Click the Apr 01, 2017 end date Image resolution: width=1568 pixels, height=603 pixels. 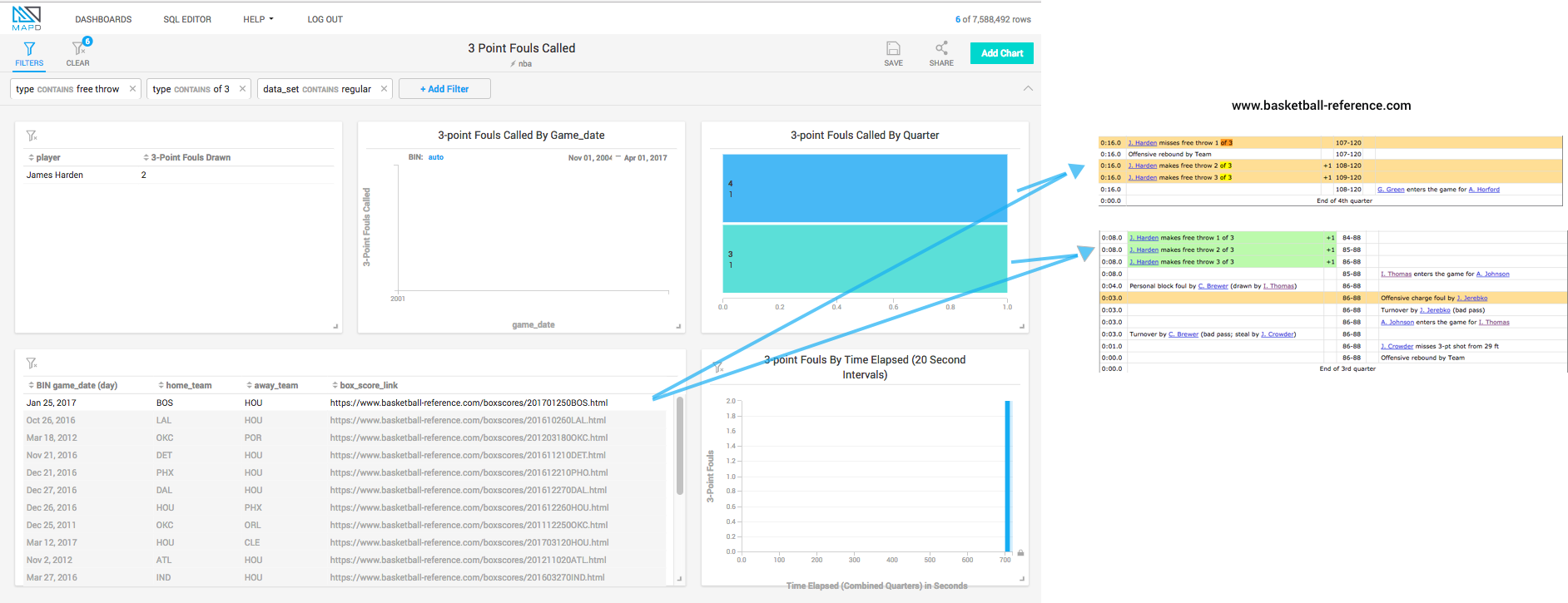(x=646, y=157)
